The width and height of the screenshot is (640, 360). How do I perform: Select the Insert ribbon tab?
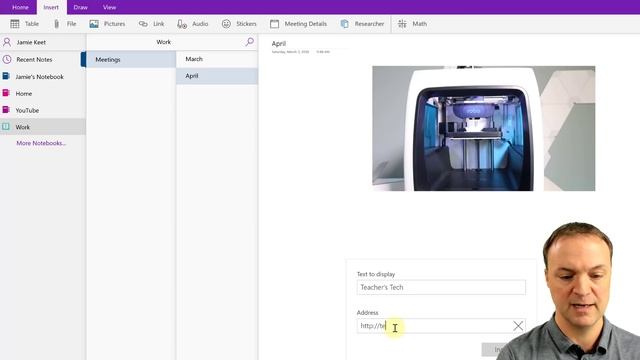pyautogui.click(x=51, y=7)
